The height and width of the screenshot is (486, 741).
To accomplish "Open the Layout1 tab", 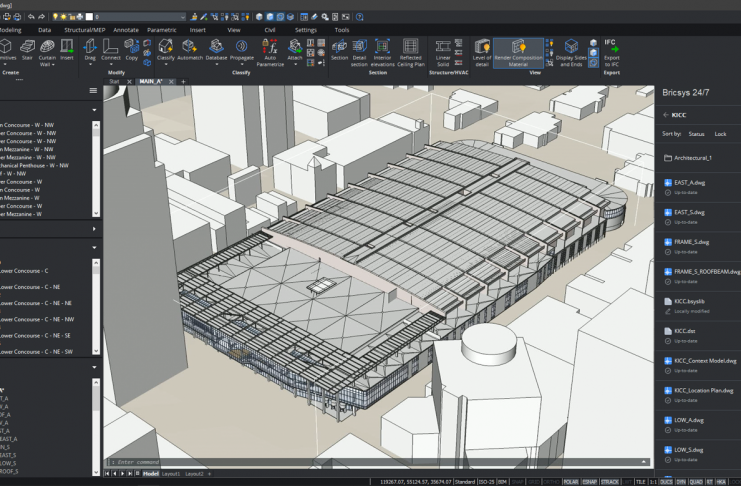I will coord(171,473).
